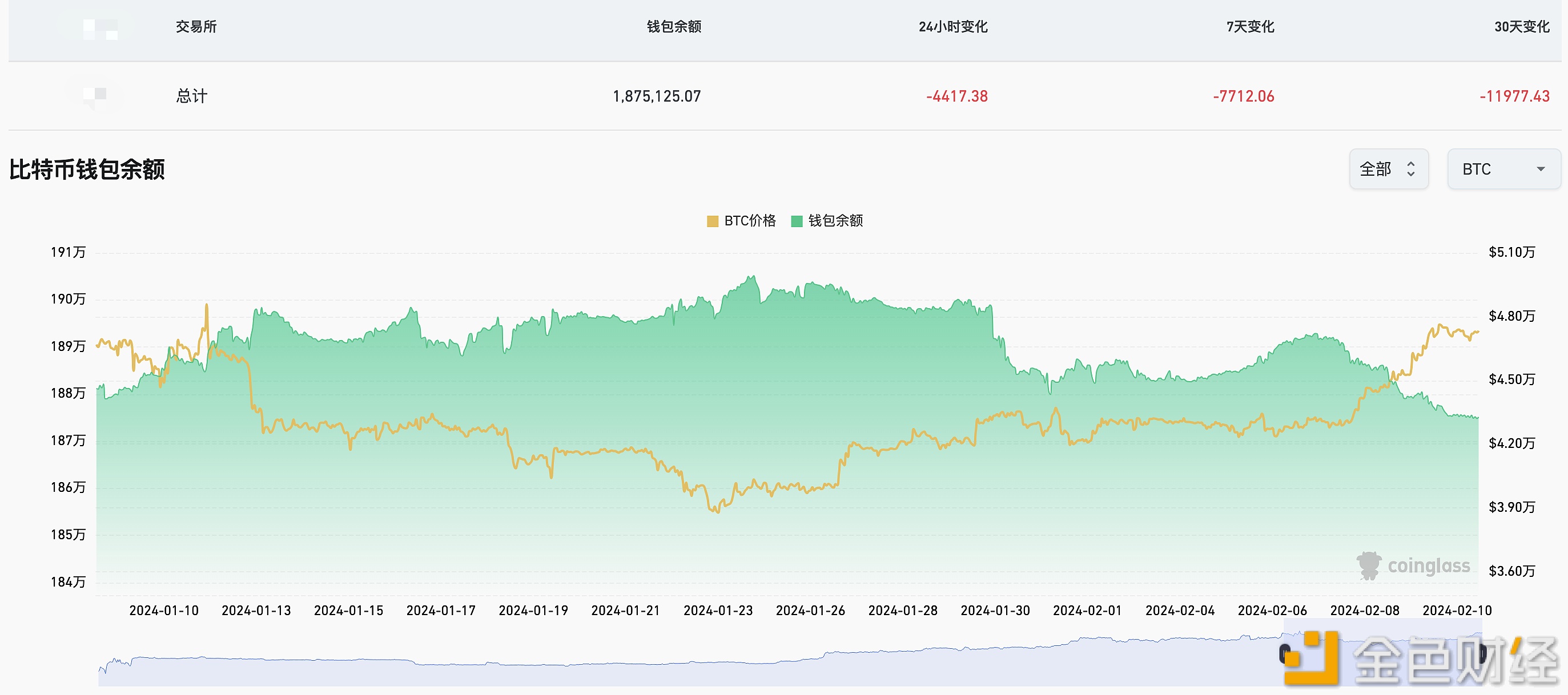Open the 全部 exchange selector dropdown

1389,169
